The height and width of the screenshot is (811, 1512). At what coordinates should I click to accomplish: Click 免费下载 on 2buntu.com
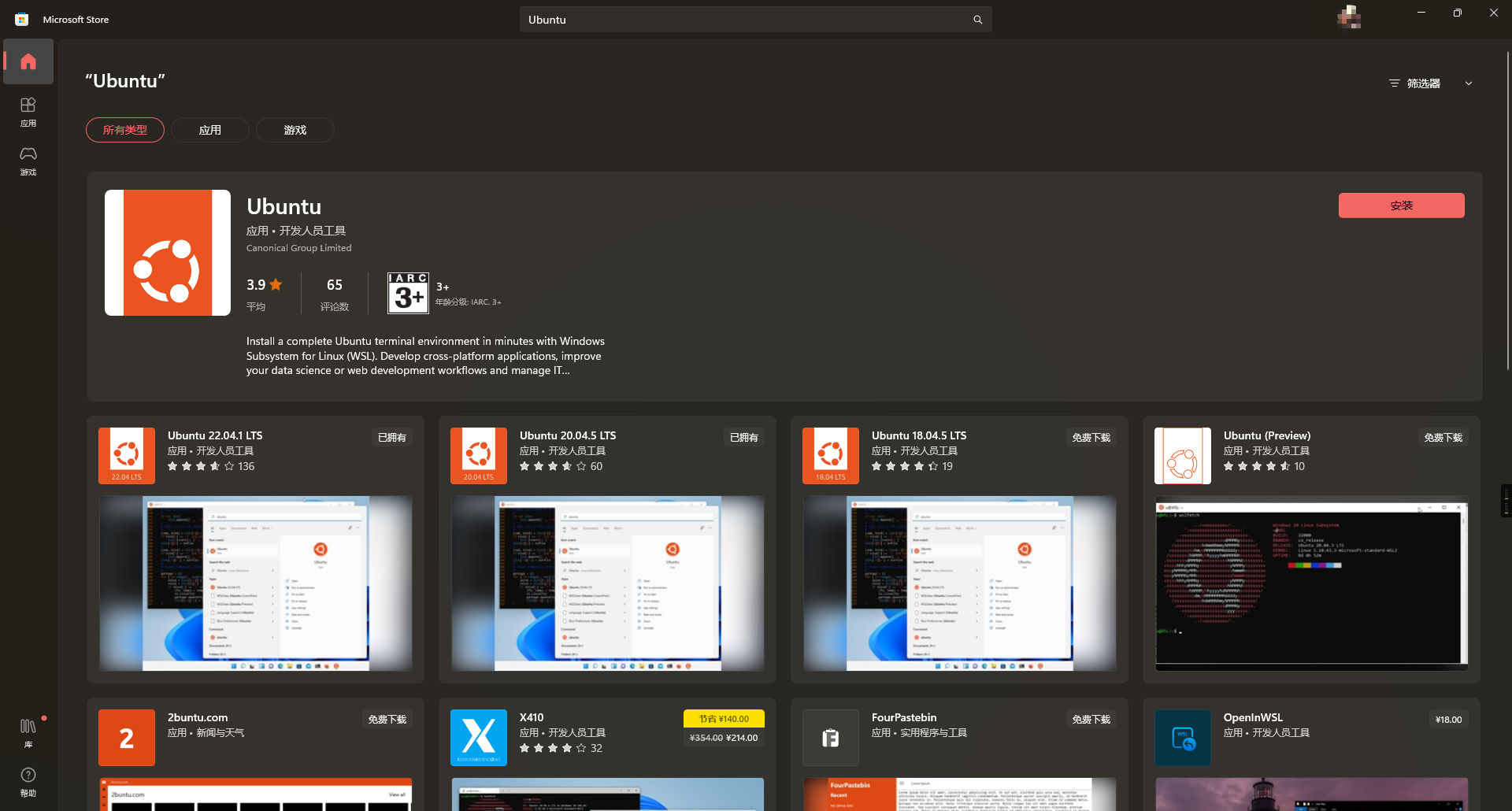click(387, 720)
